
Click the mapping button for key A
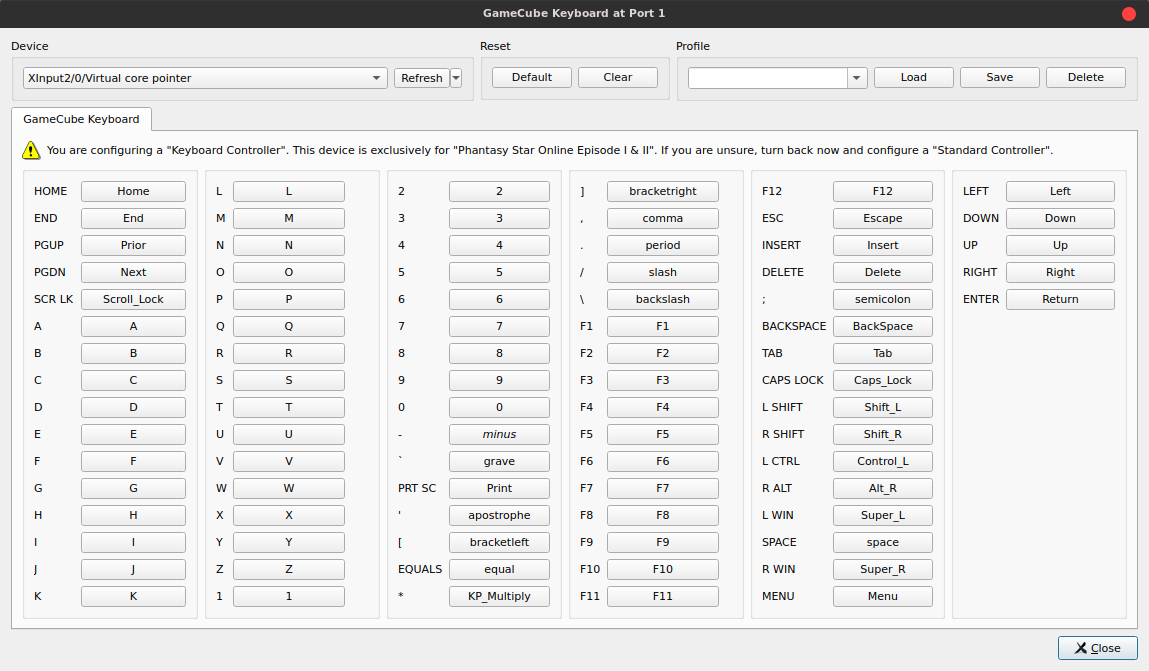(x=133, y=326)
